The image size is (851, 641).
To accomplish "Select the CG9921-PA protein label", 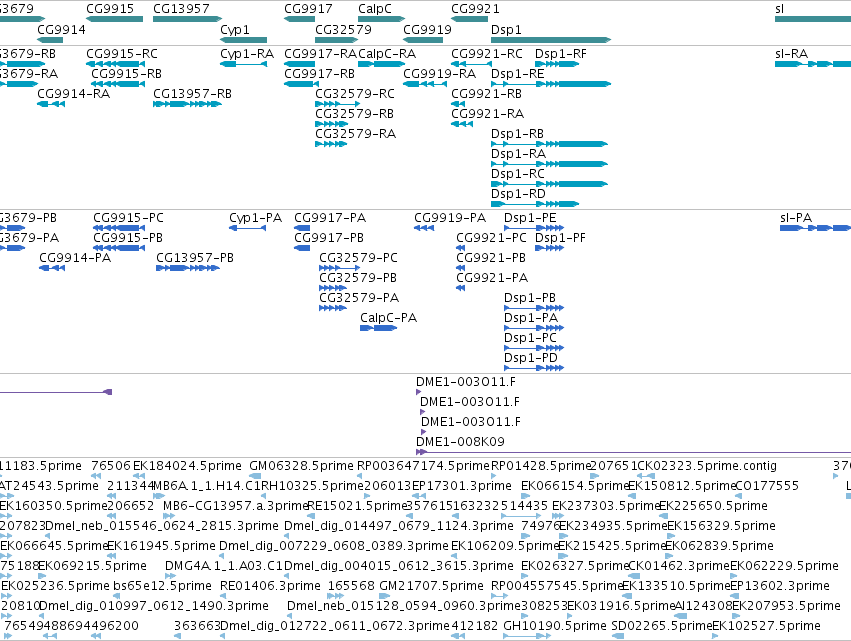I will 492,278.
